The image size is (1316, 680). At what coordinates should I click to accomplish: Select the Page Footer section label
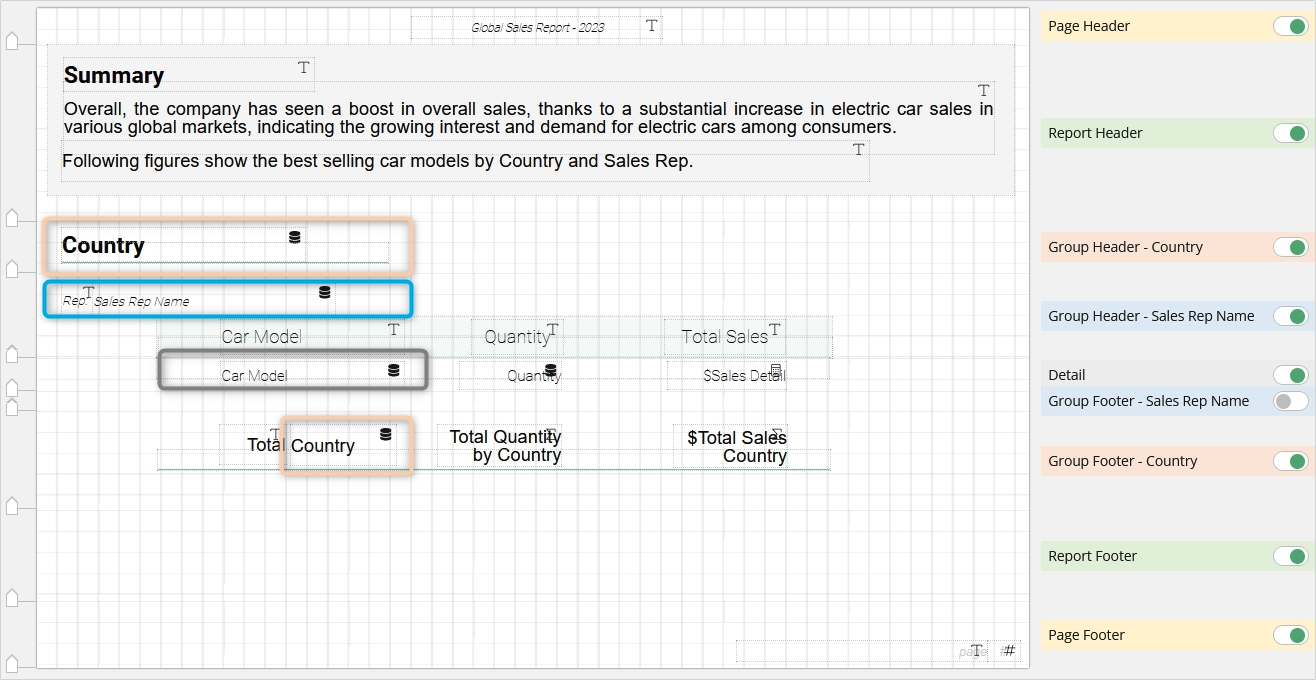click(x=1086, y=635)
